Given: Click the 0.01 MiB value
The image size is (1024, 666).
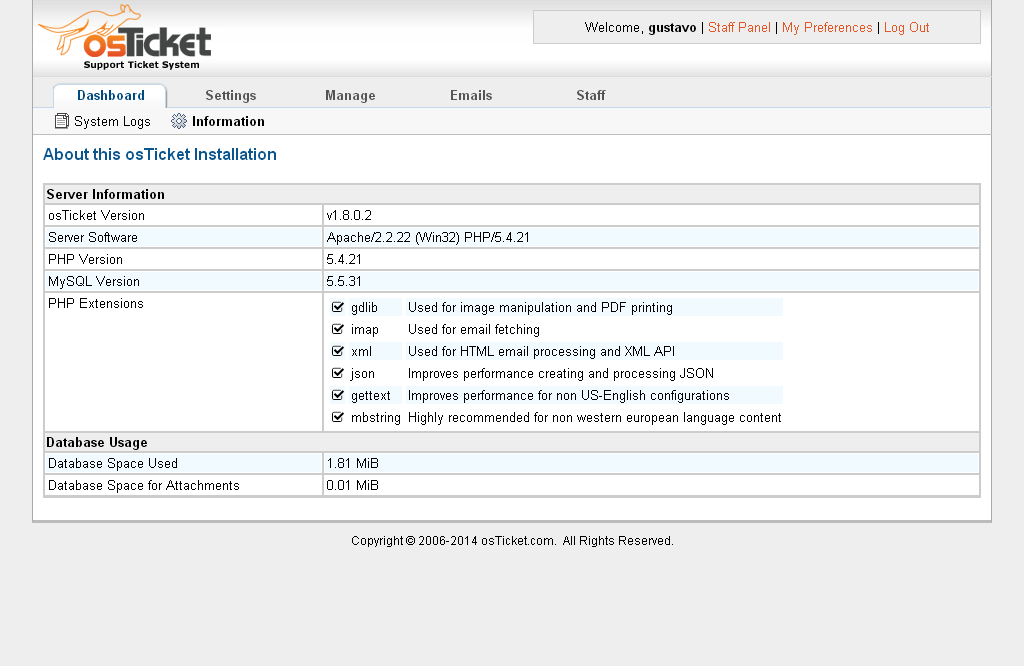Looking at the screenshot, I should point(352,486).
